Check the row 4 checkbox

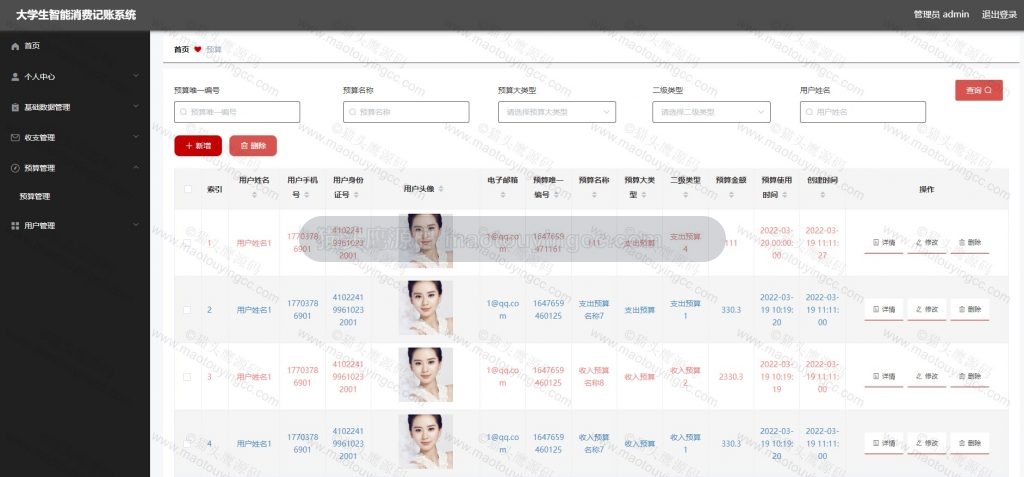click(x=187, y=444)
